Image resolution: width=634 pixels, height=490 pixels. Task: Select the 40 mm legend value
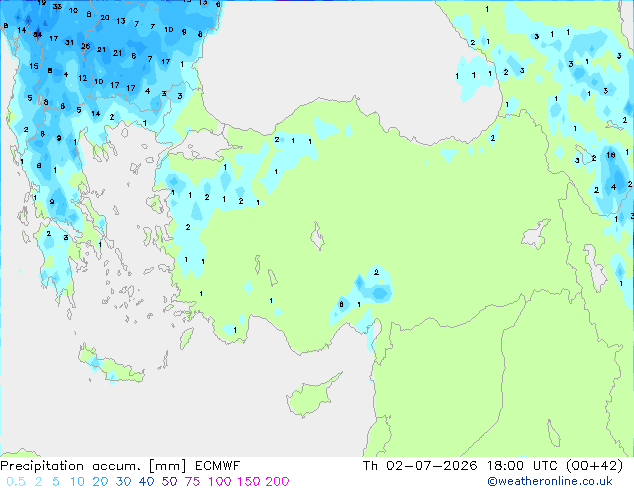146,482
